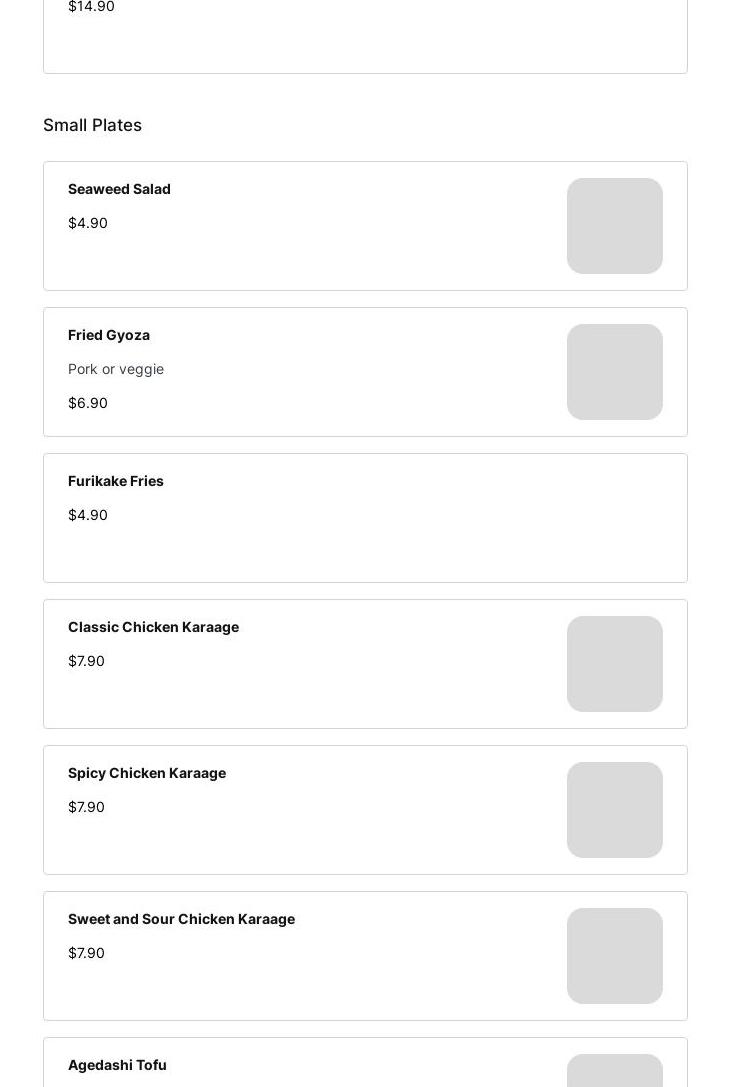
Task: Click the Seaweed Salad image thumbnail
Action: 614,226
